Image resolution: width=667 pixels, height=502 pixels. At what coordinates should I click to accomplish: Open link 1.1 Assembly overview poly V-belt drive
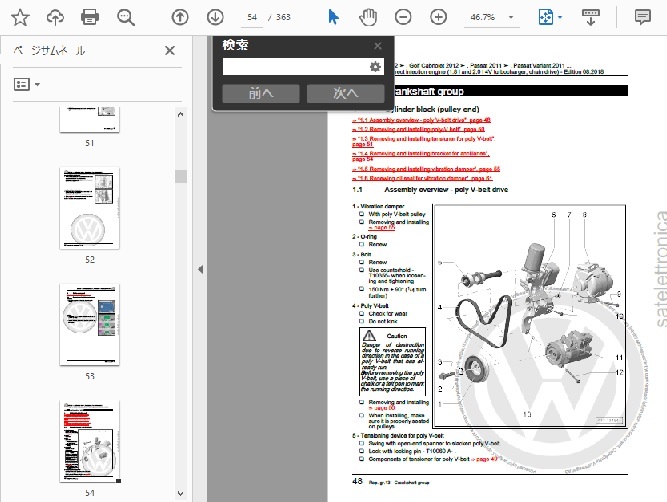coord(421,120)
